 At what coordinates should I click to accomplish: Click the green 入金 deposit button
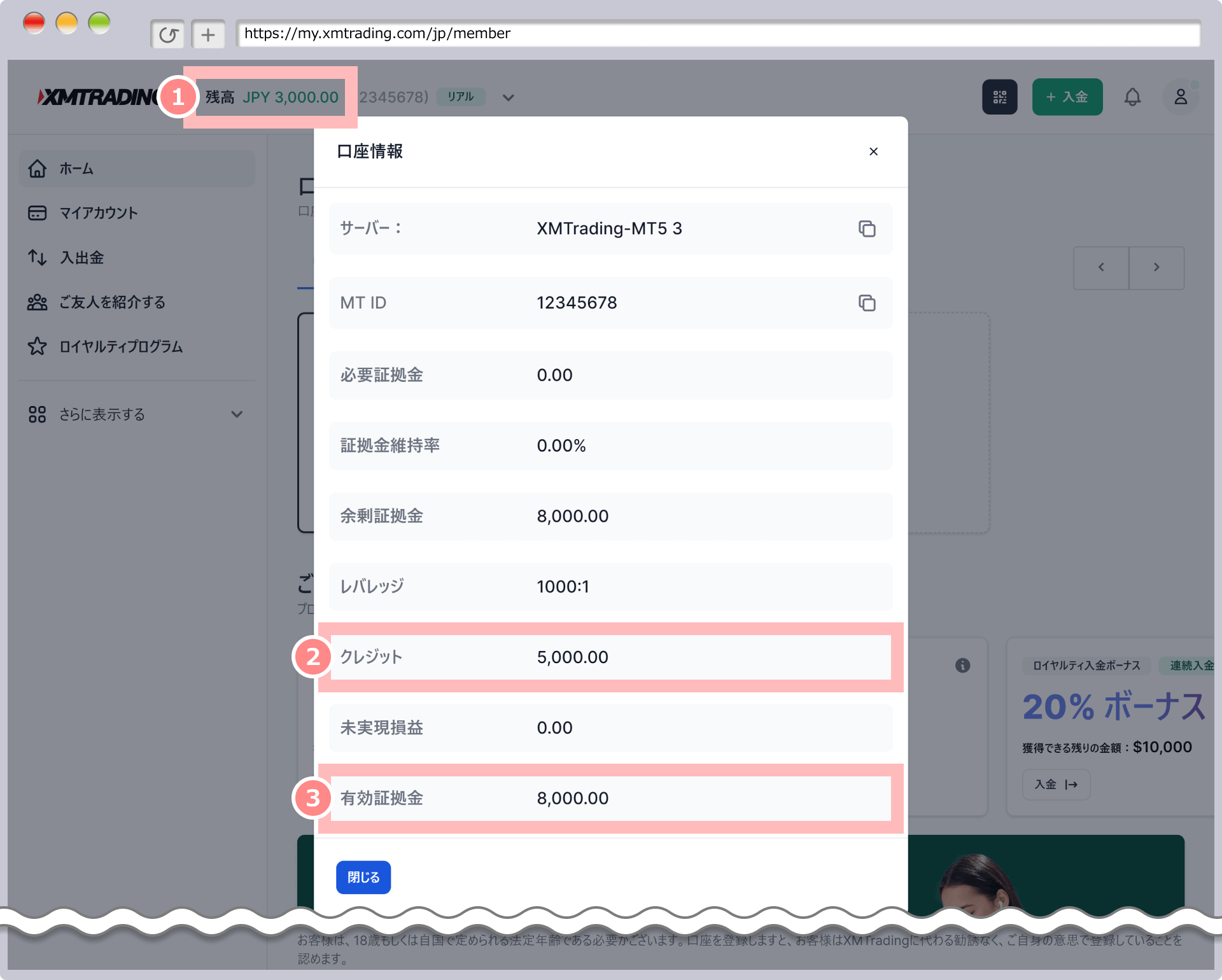[x=1067, y=97]
